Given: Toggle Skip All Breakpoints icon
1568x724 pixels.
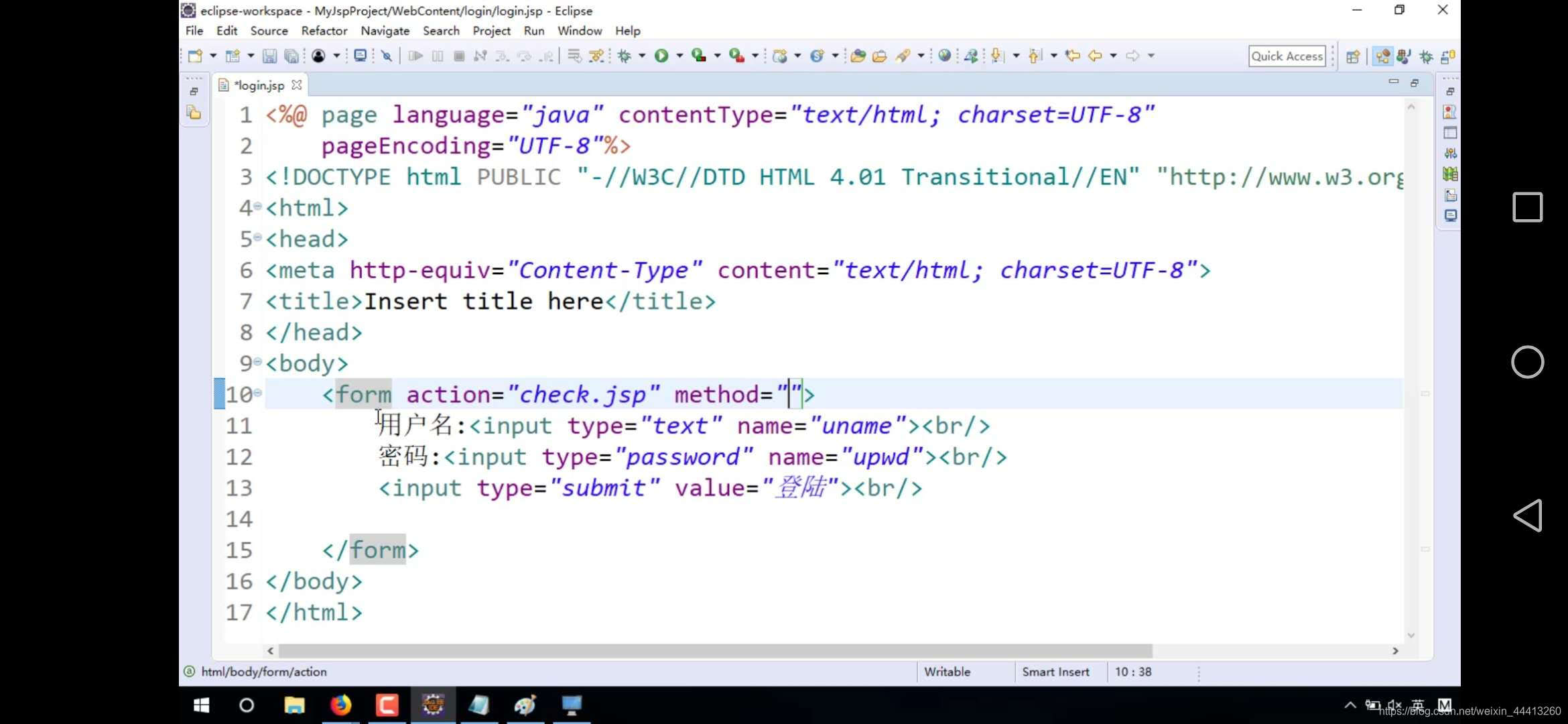Looking at the screenshot, I should coord(387,56).
